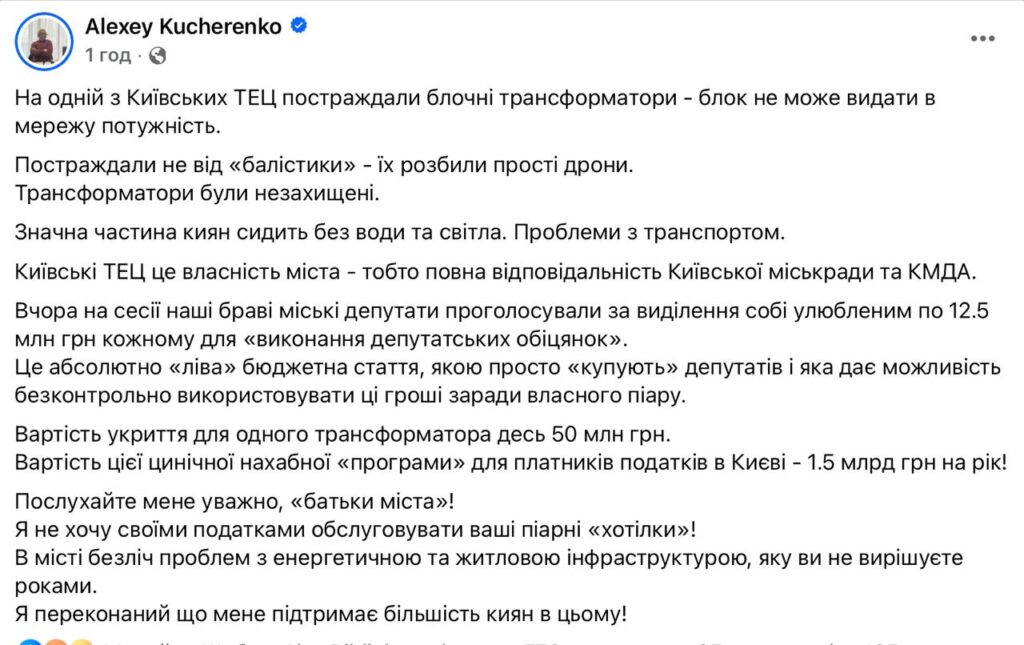Click the reaction emoji icons below the post
Image resolution: width=1024 pixels, height=645 pixels.
[x=56, y=641]
